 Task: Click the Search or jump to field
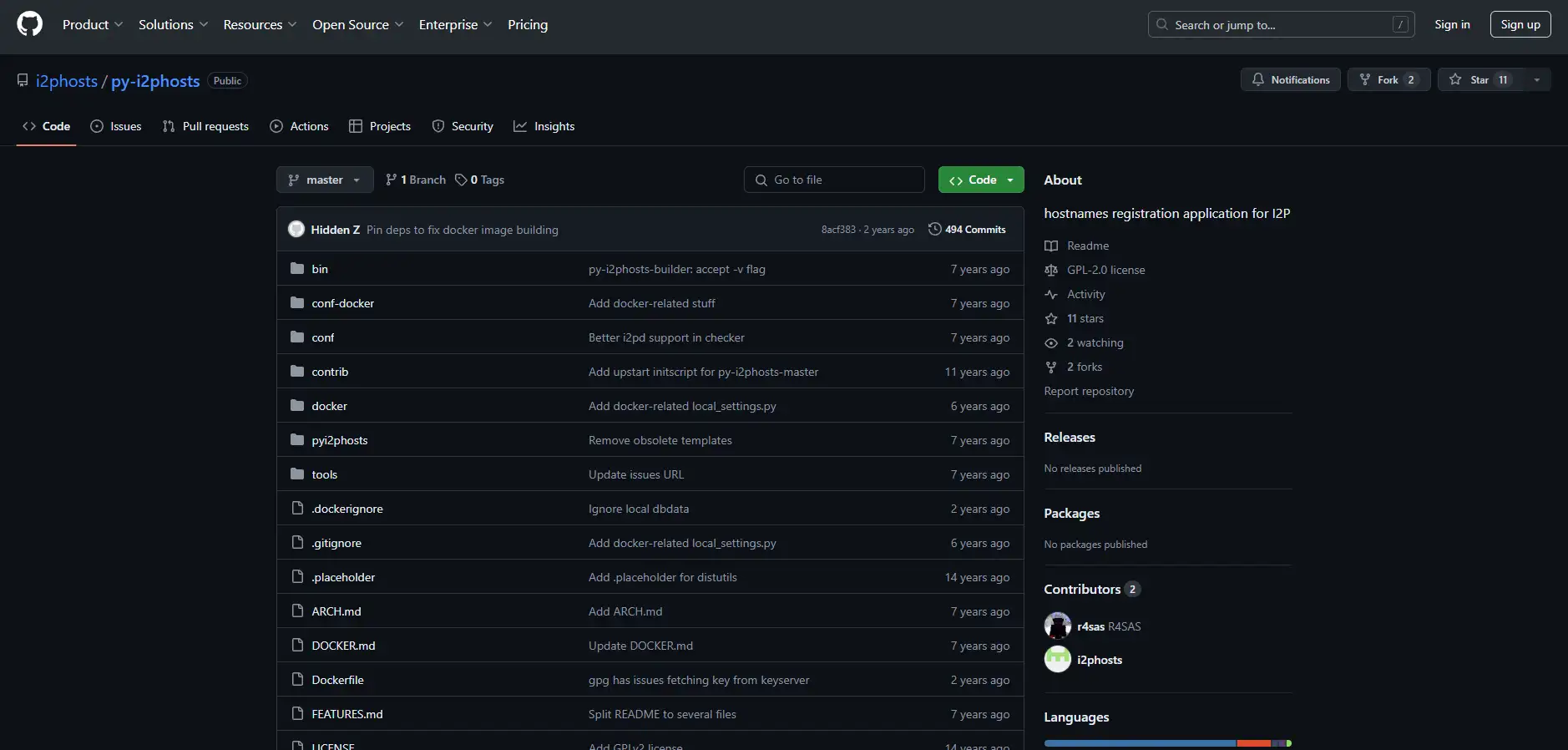(x=1282, y=24)
